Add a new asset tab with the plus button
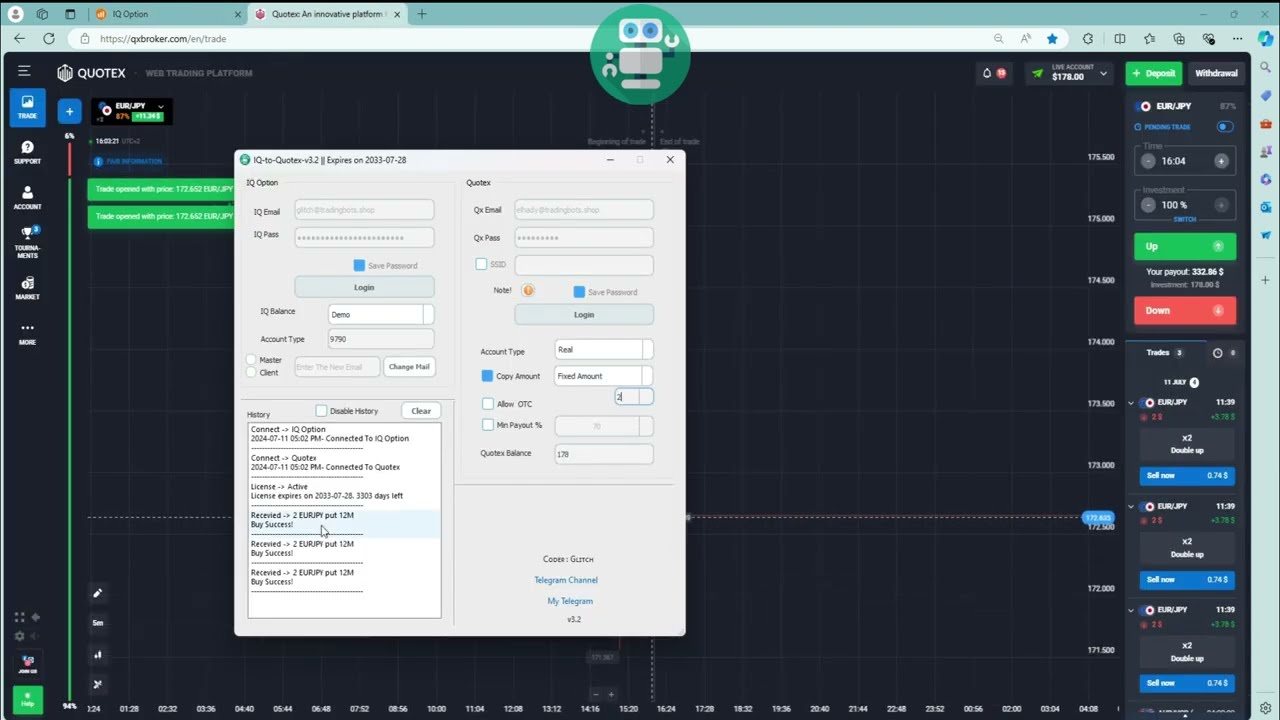Viewport: 1280px width, 720px height. tap(69, 111)
